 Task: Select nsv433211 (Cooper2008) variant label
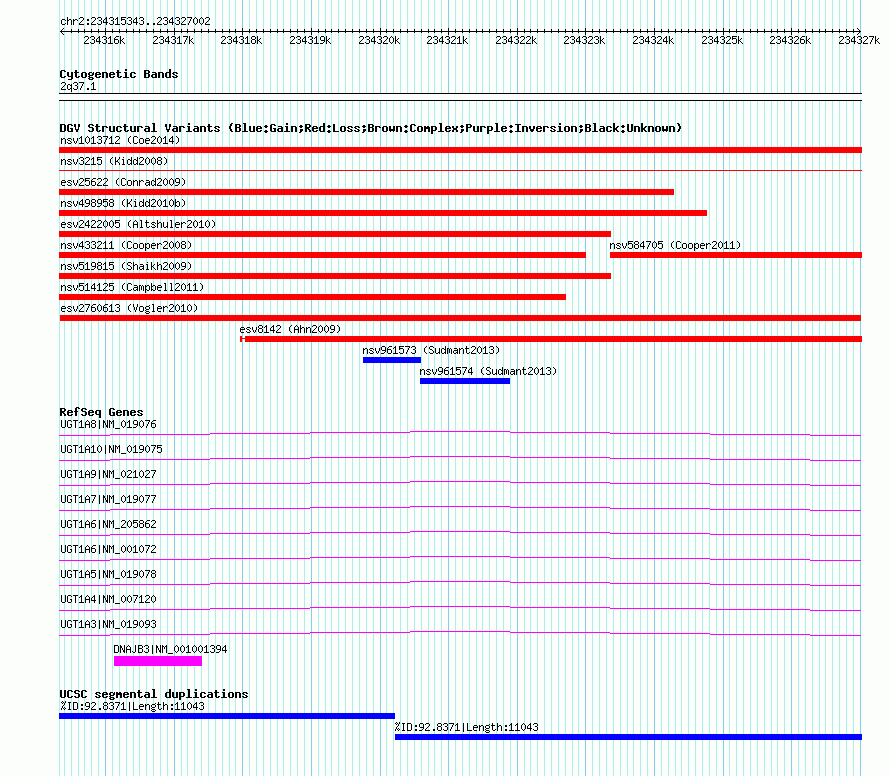point(126,245)
